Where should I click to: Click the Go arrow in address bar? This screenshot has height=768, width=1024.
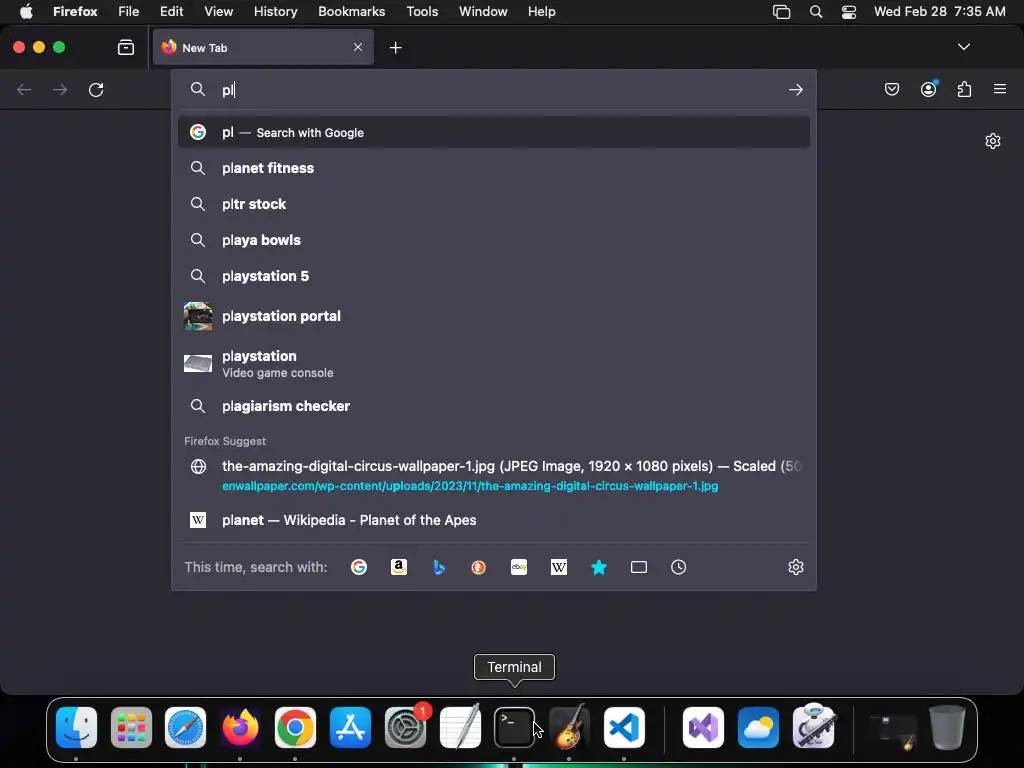pyautogui.click(x=795, y=89)
